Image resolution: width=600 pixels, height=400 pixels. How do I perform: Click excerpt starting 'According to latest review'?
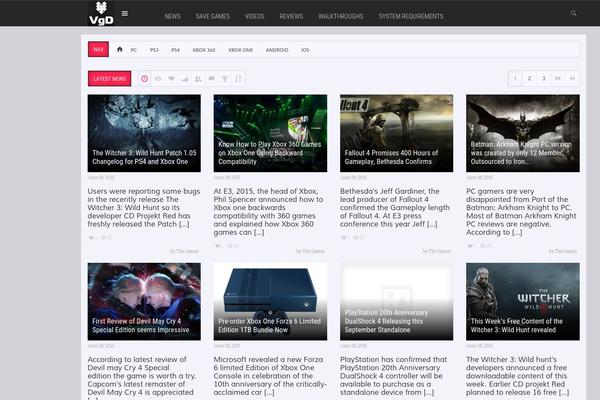click(x=141, y=377)
